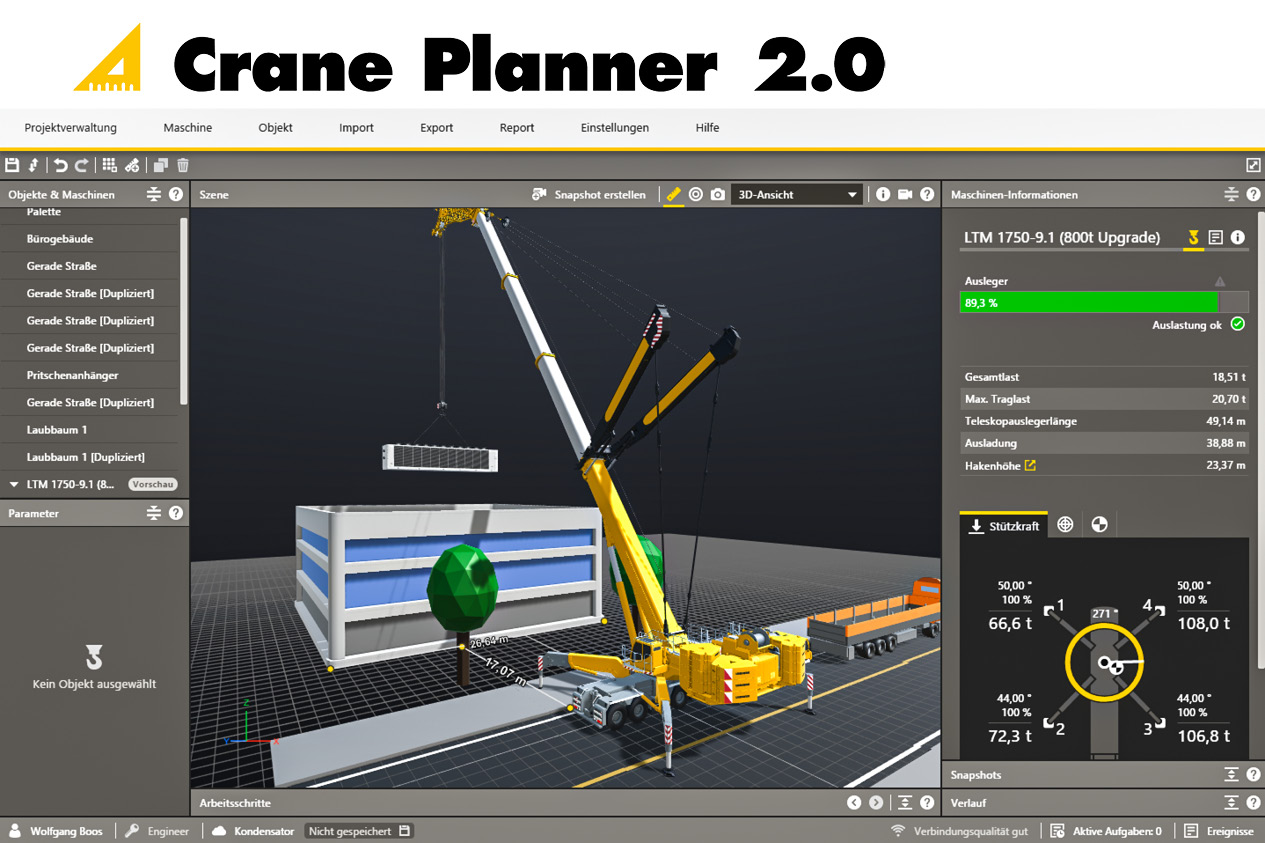This screenshot has width=1265, height=843.
Task: Click the duplicate object icon
Action: click(x=160, y=165)
